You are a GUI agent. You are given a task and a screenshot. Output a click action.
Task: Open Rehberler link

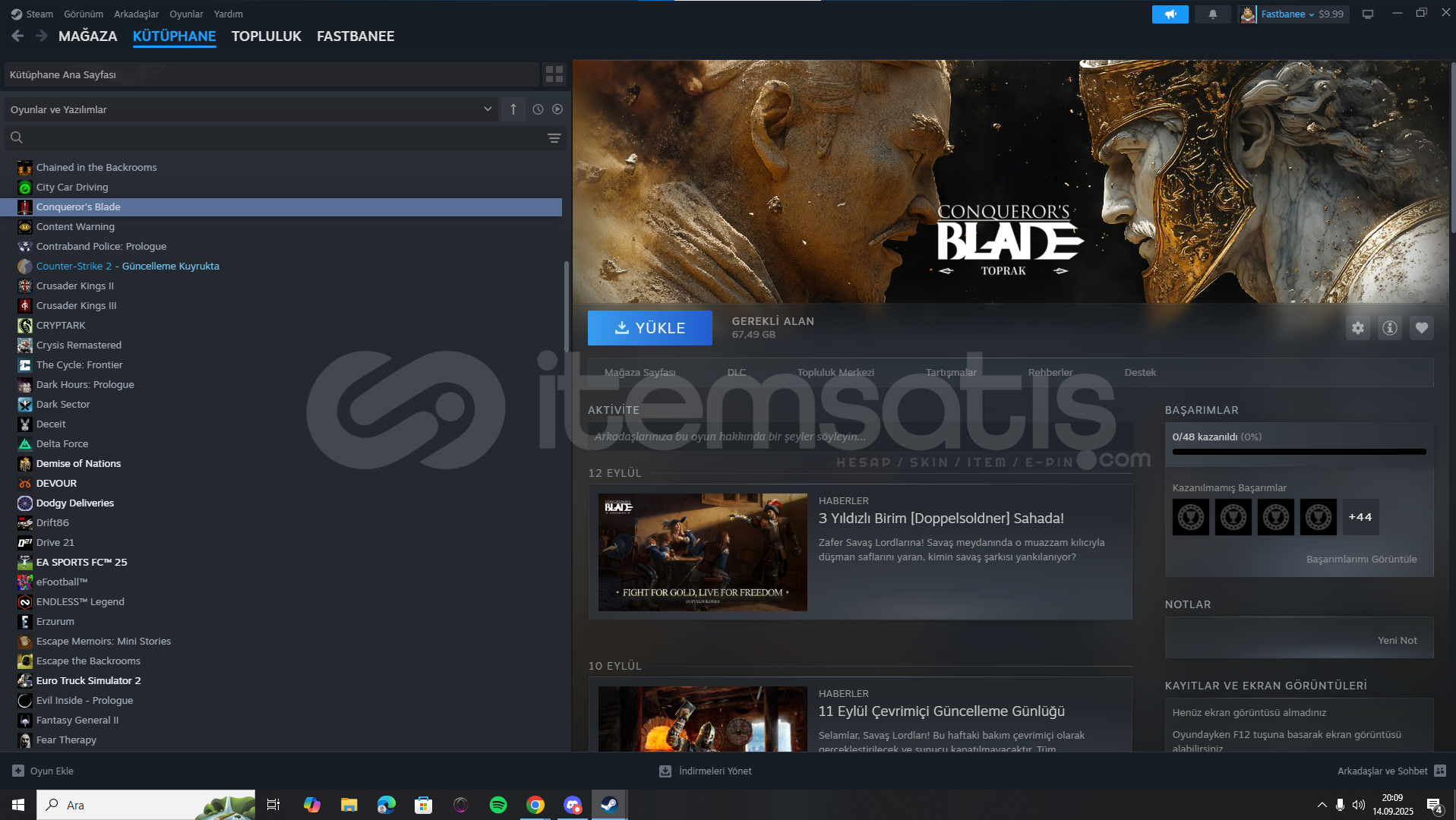pyautogui.click(x=1050, y=373)
